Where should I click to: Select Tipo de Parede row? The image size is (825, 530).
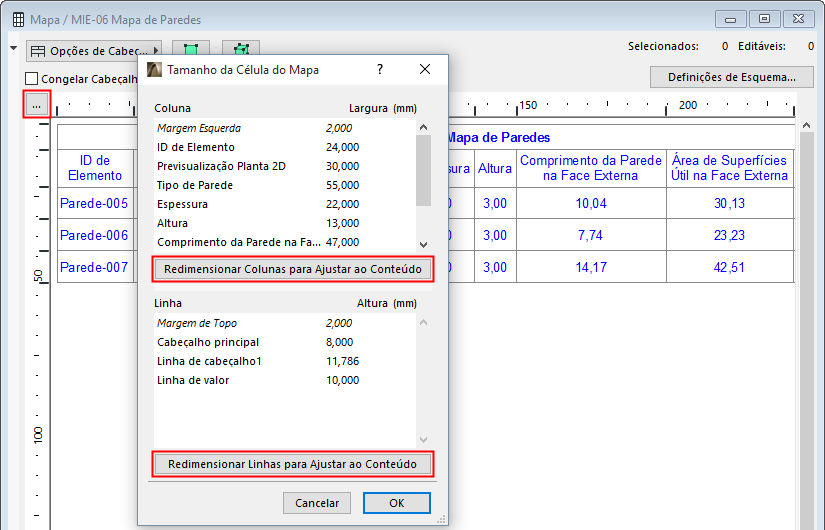click(x=285, y=185)
